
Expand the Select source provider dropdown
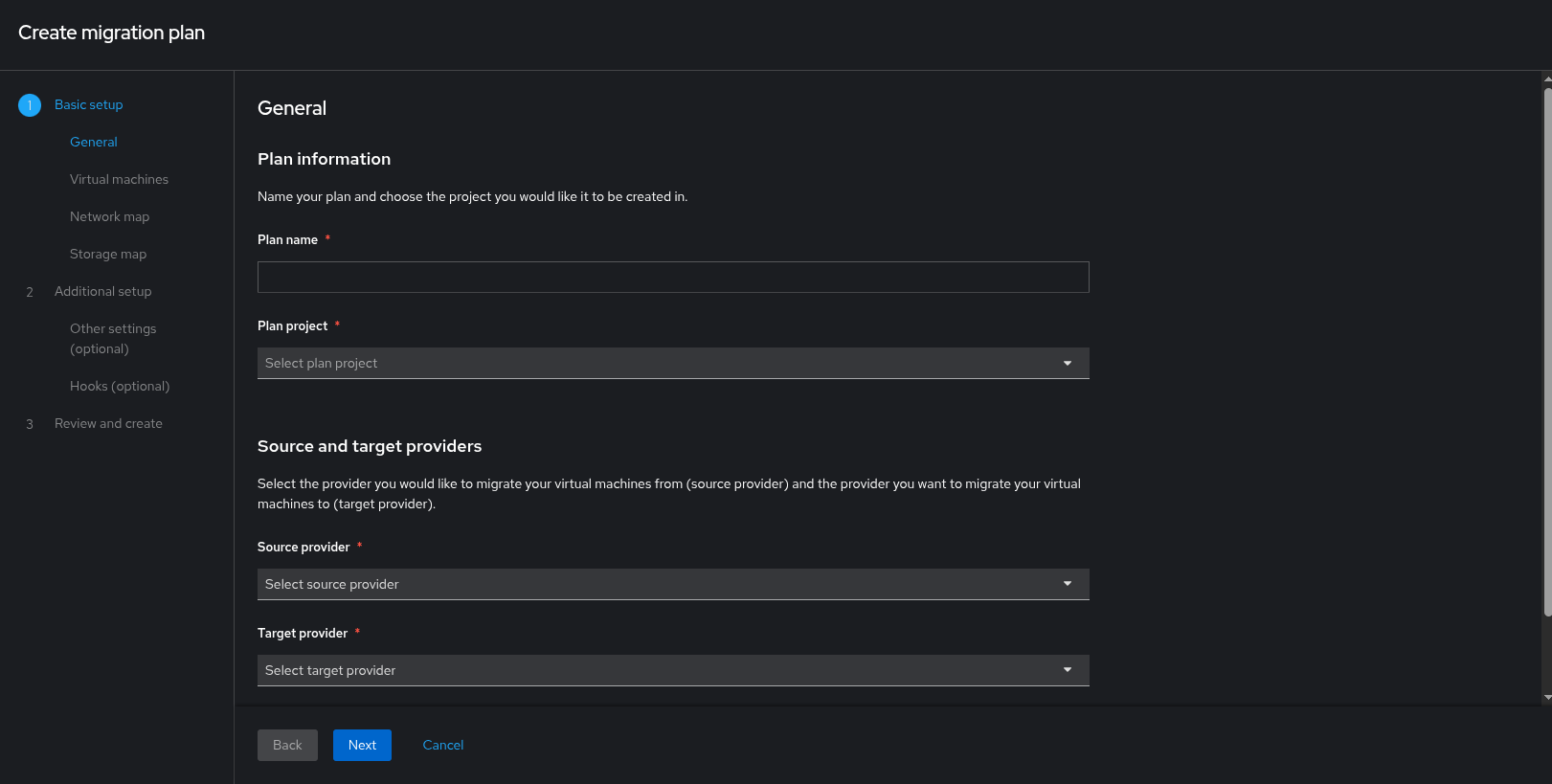coord(661,584)
